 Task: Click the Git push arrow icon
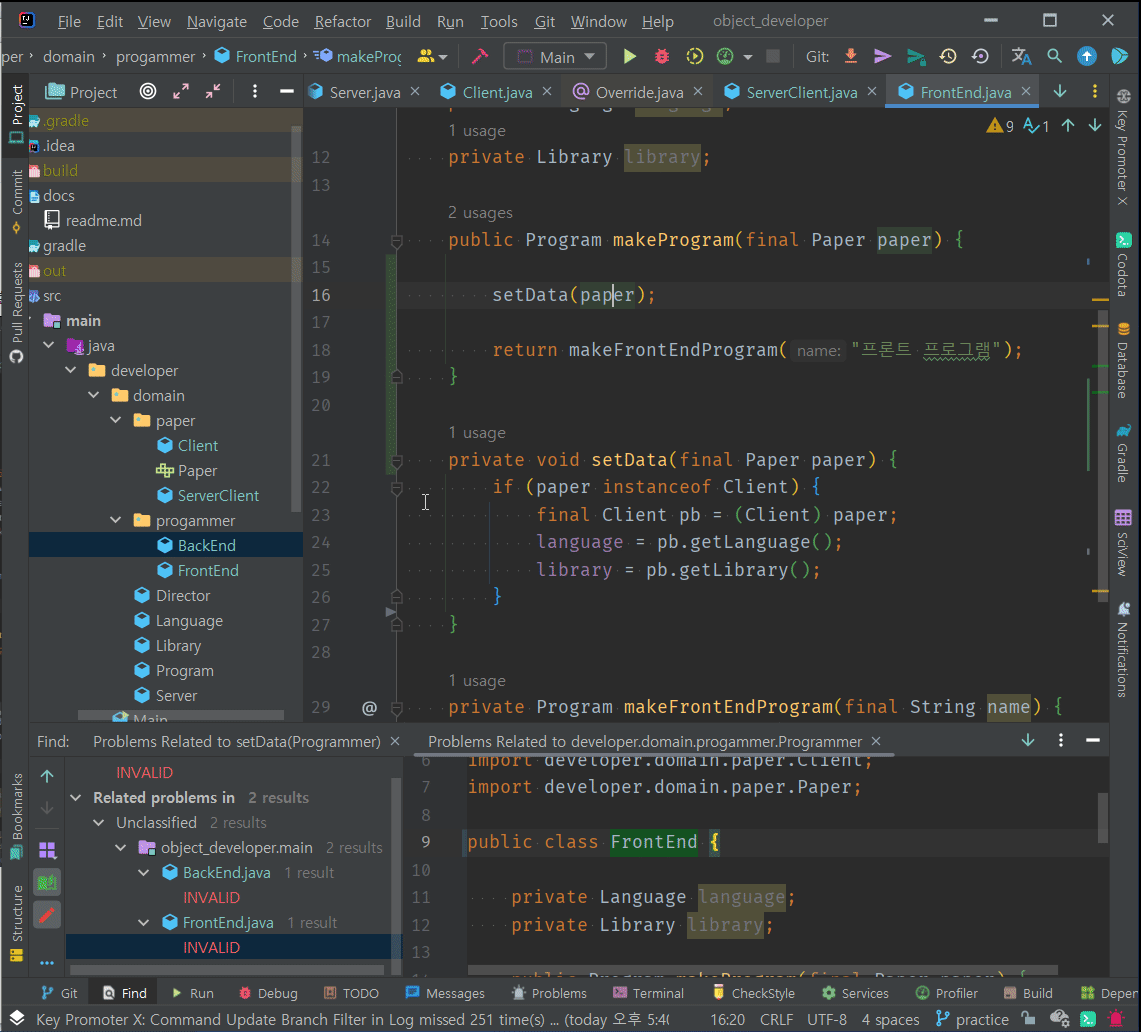(882, 56)
